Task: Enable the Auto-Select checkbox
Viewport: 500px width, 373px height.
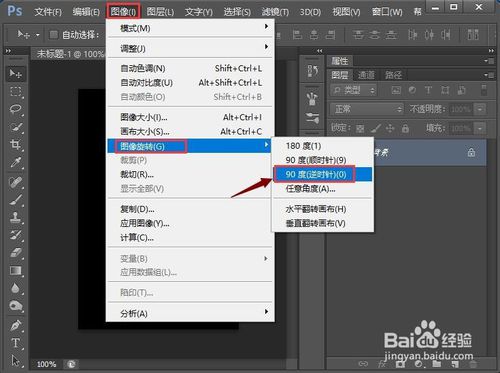Action: click(53, 34)
